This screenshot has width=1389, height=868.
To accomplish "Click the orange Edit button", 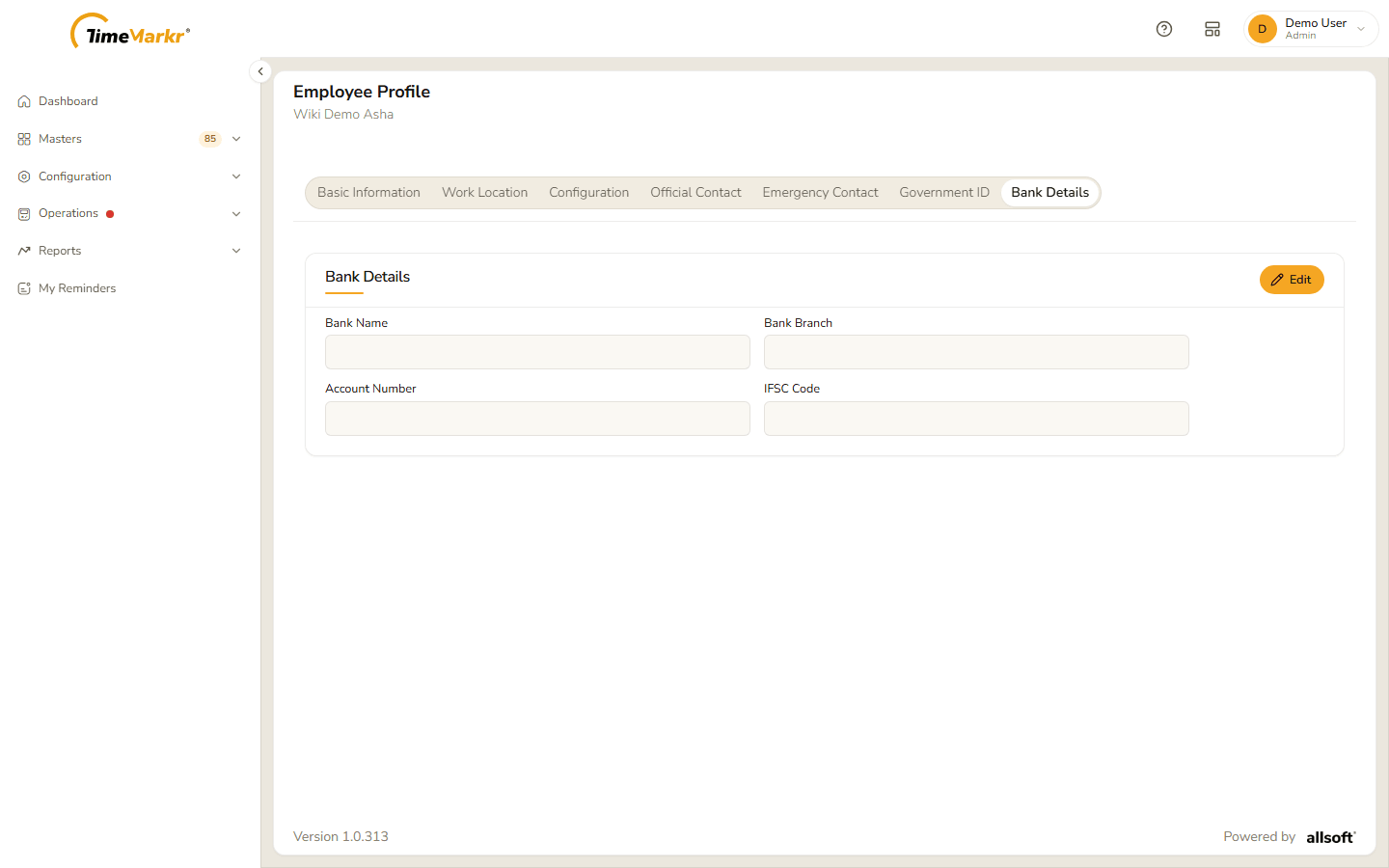I will (1292, 280).
